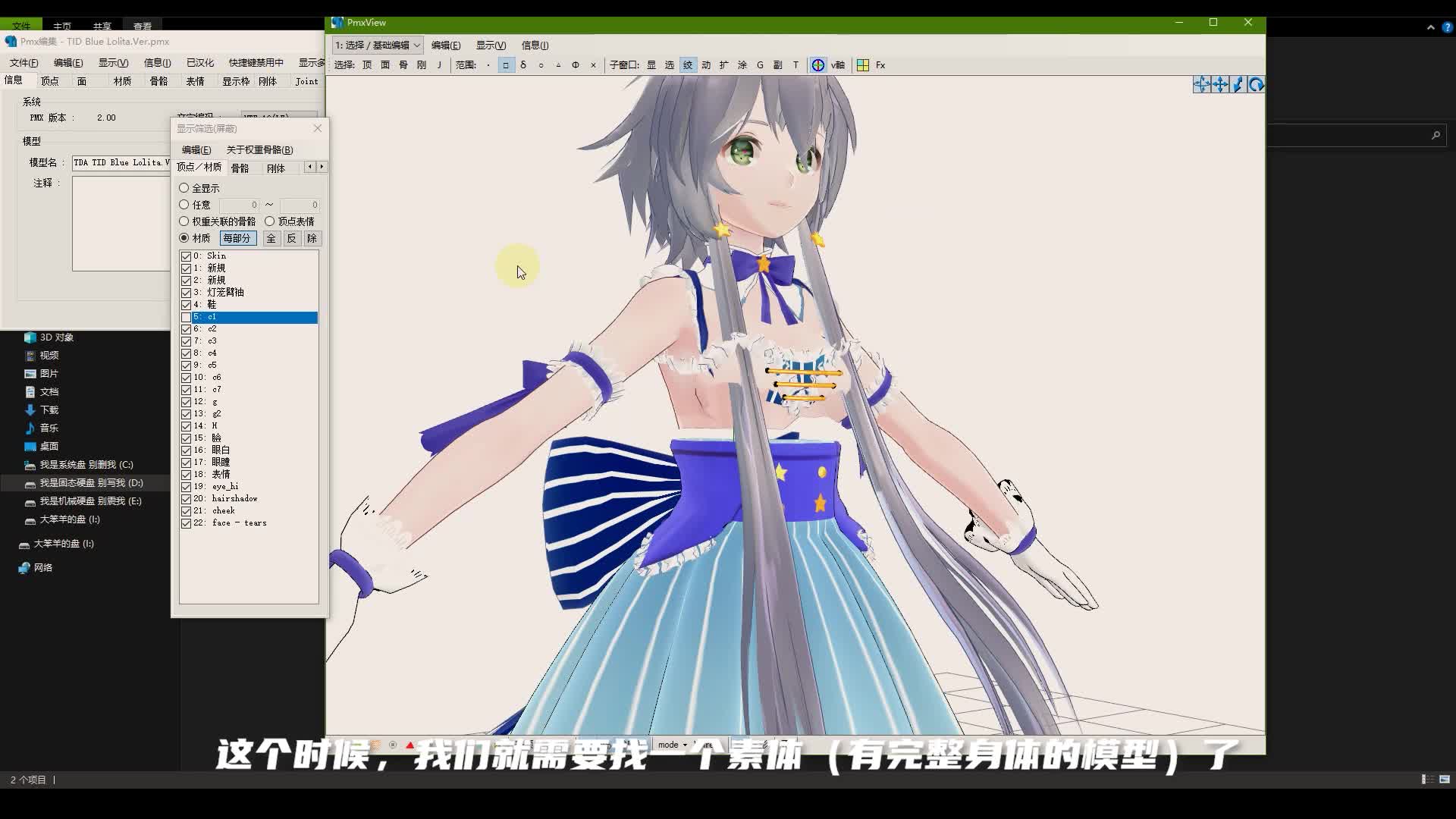Open 桌面 in Explorer sidebar
This screenshot has width=1456, height=819.
pyautogui.click(x=49, y=447)
